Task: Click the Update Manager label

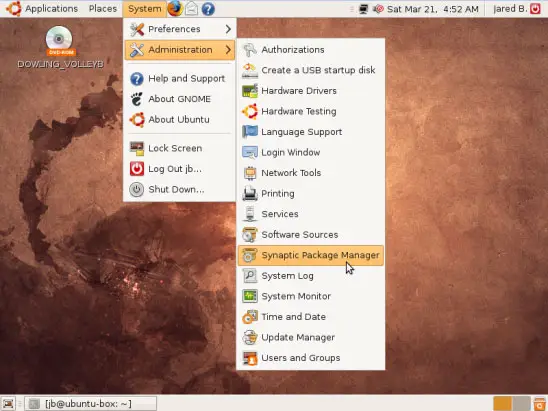Action: [298, 338]
